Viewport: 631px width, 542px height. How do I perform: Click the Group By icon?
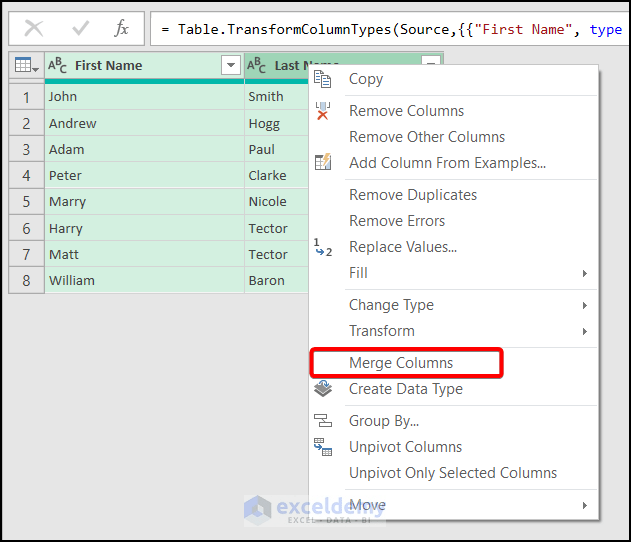[323, 420]
